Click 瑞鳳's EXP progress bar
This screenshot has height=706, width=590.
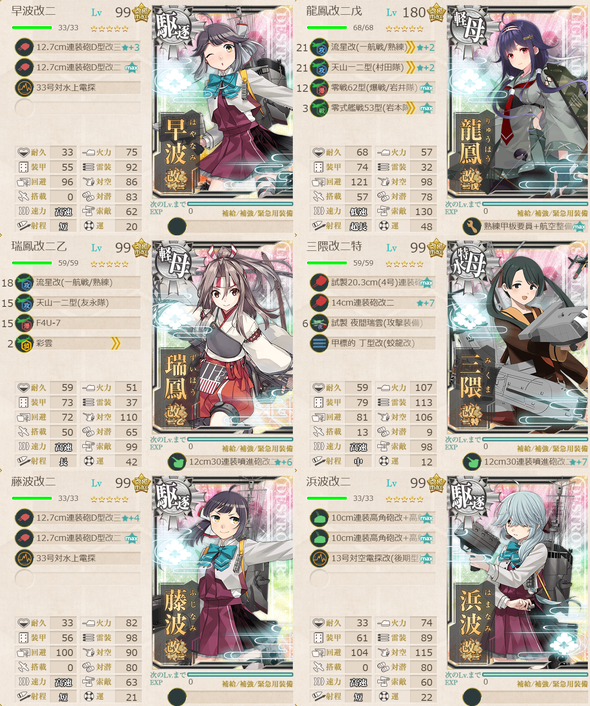tap(240, 439)
